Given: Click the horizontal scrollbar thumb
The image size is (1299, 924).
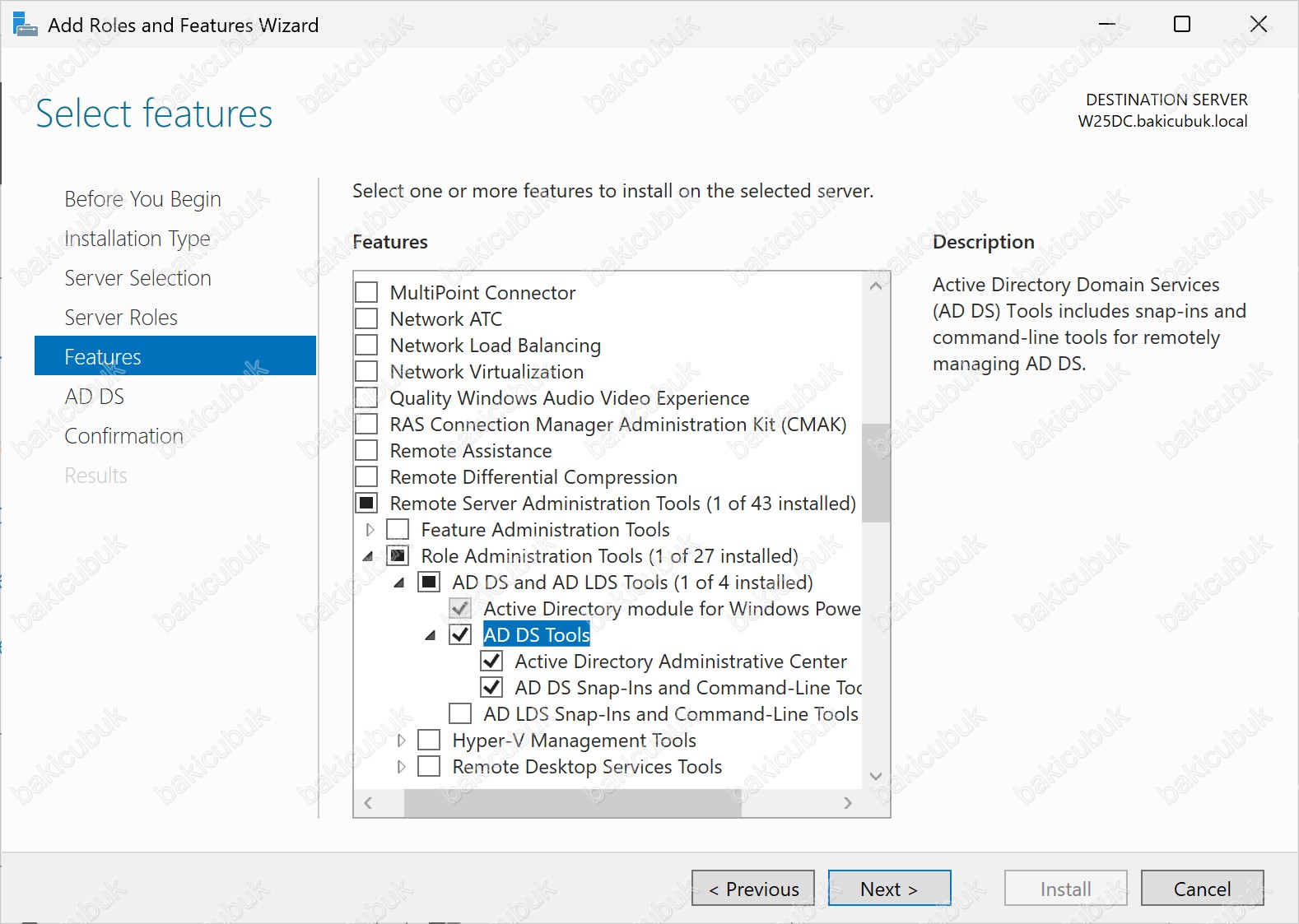Looking at the screenshot, I should pos(573,803).
